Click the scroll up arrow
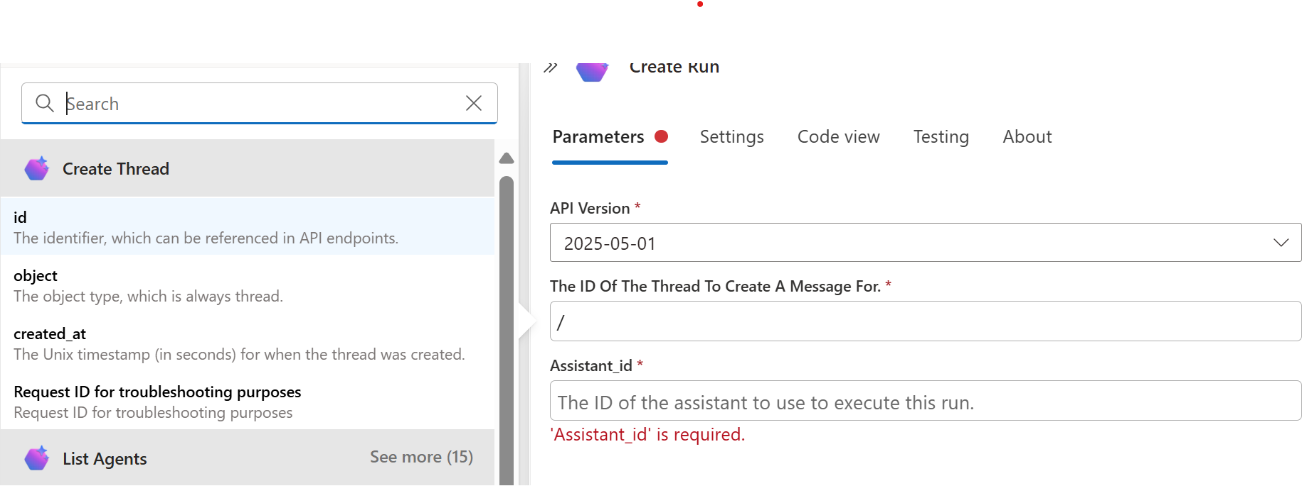The width and height of the screenshot is (1315, 490). (506, 158)
